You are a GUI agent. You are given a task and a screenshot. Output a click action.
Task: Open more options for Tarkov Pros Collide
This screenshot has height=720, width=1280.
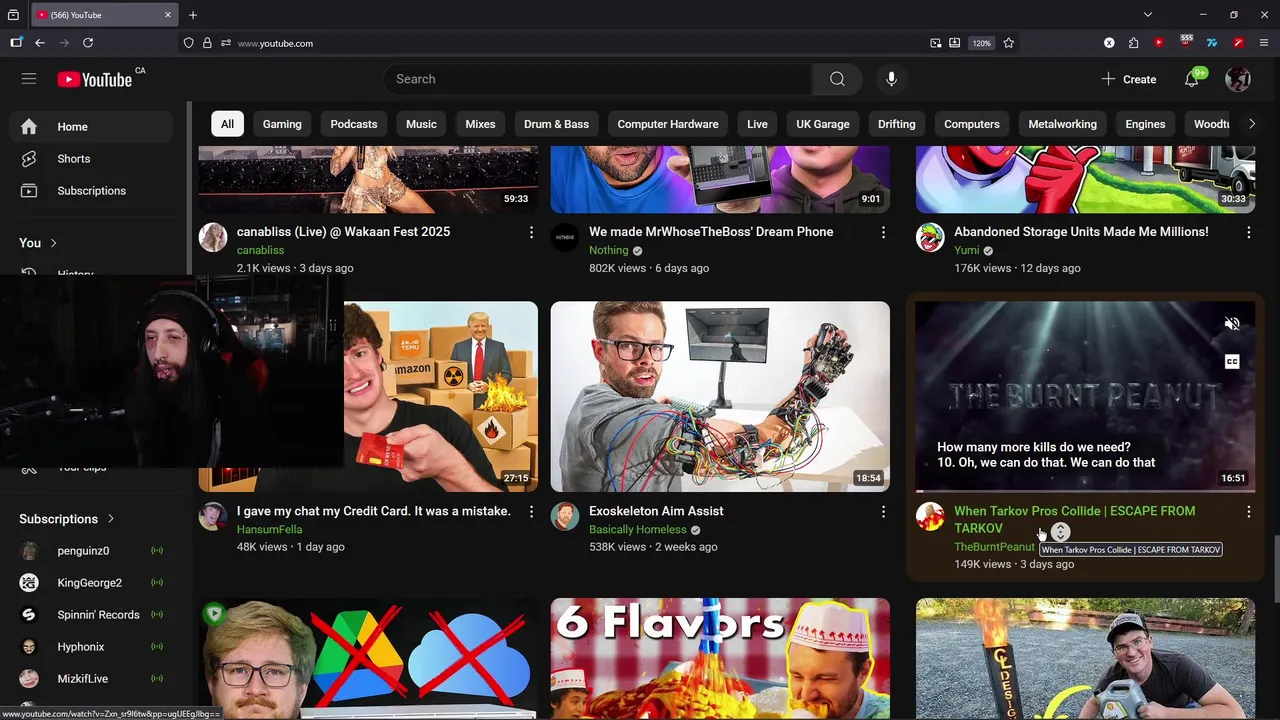click(x=1248, y=511)
